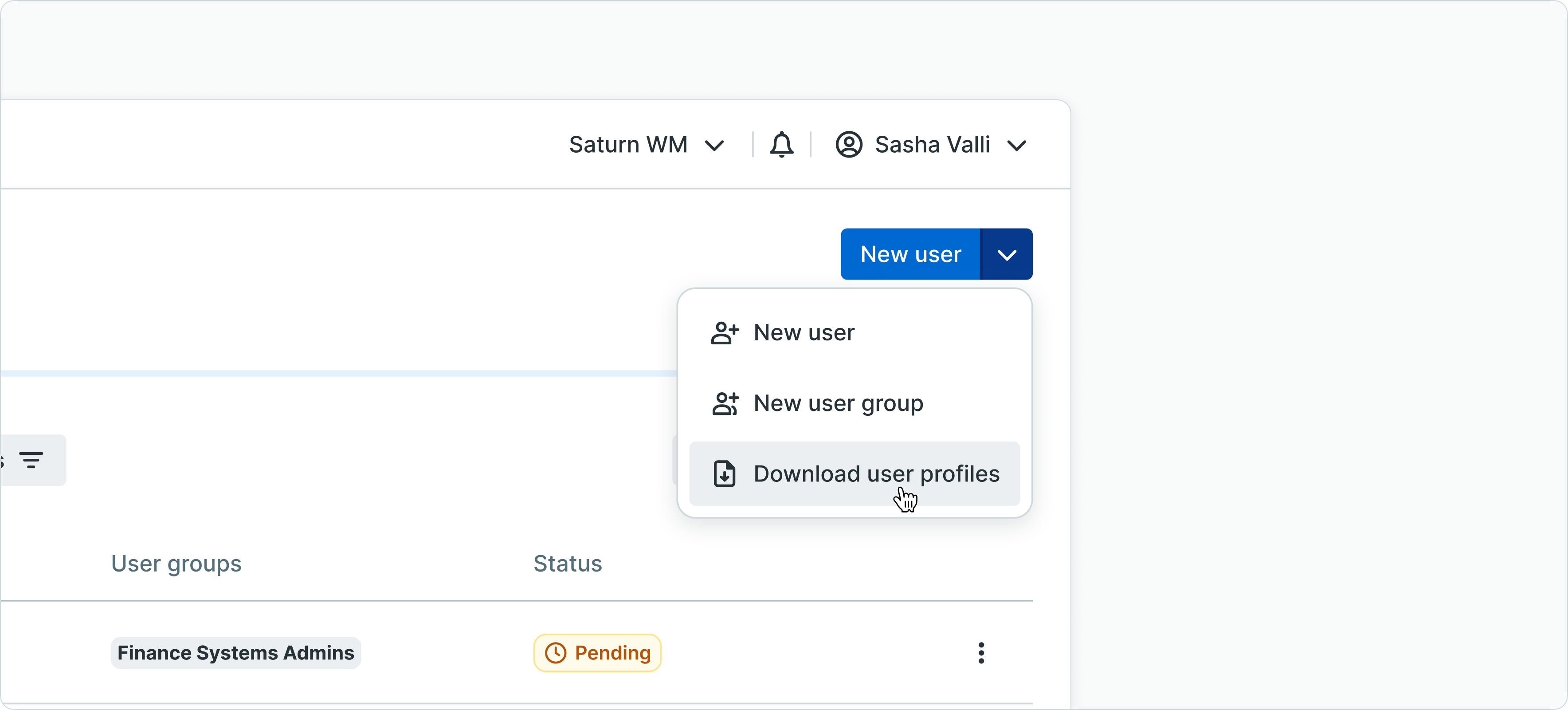Open the three-dot row actions menu

click(980, 653)
